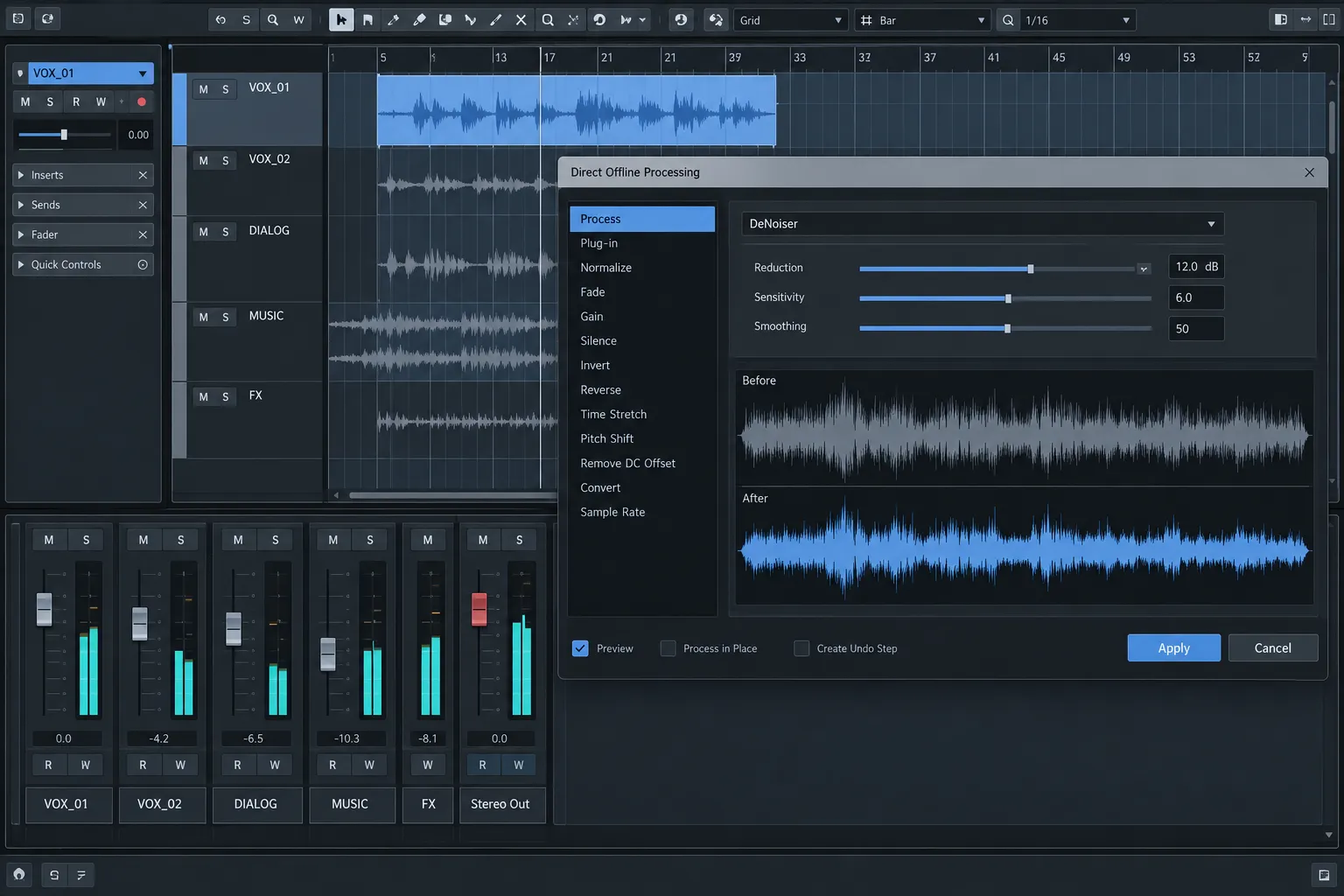The width and height of the screenshot is (1344, 896).
Task: Click the 'S' toolbar button next to undo
Action: coord(246,19)
